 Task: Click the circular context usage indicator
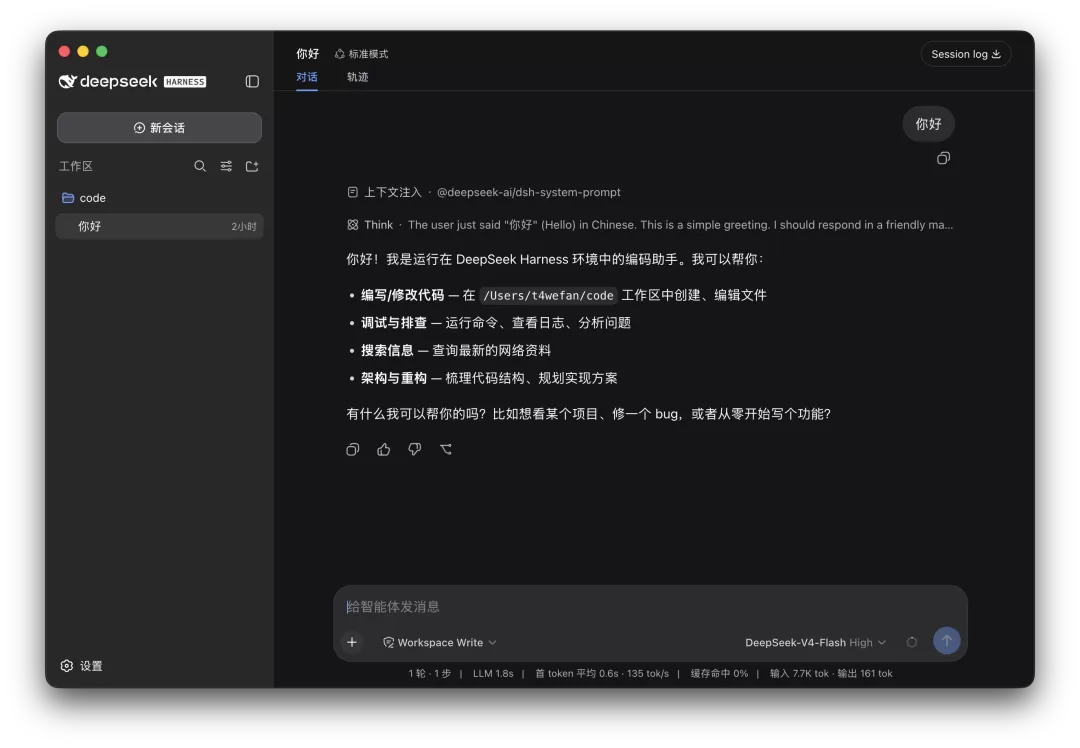pyautogui.click(x=912, y=642)
